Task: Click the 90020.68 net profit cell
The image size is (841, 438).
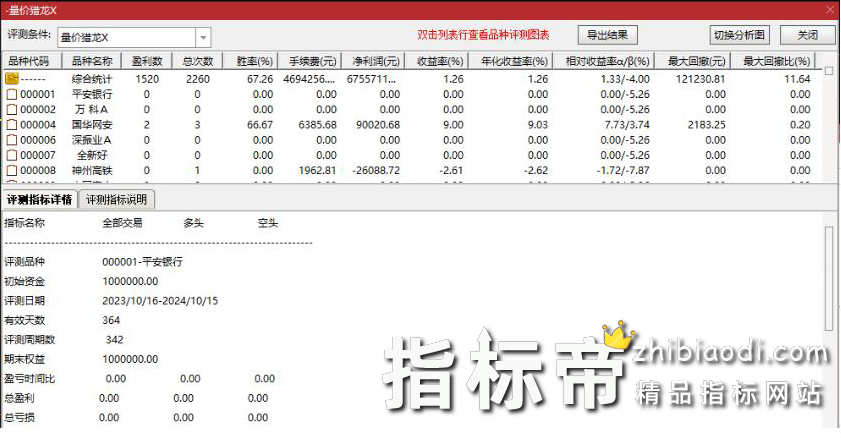Action: point(378,125)
